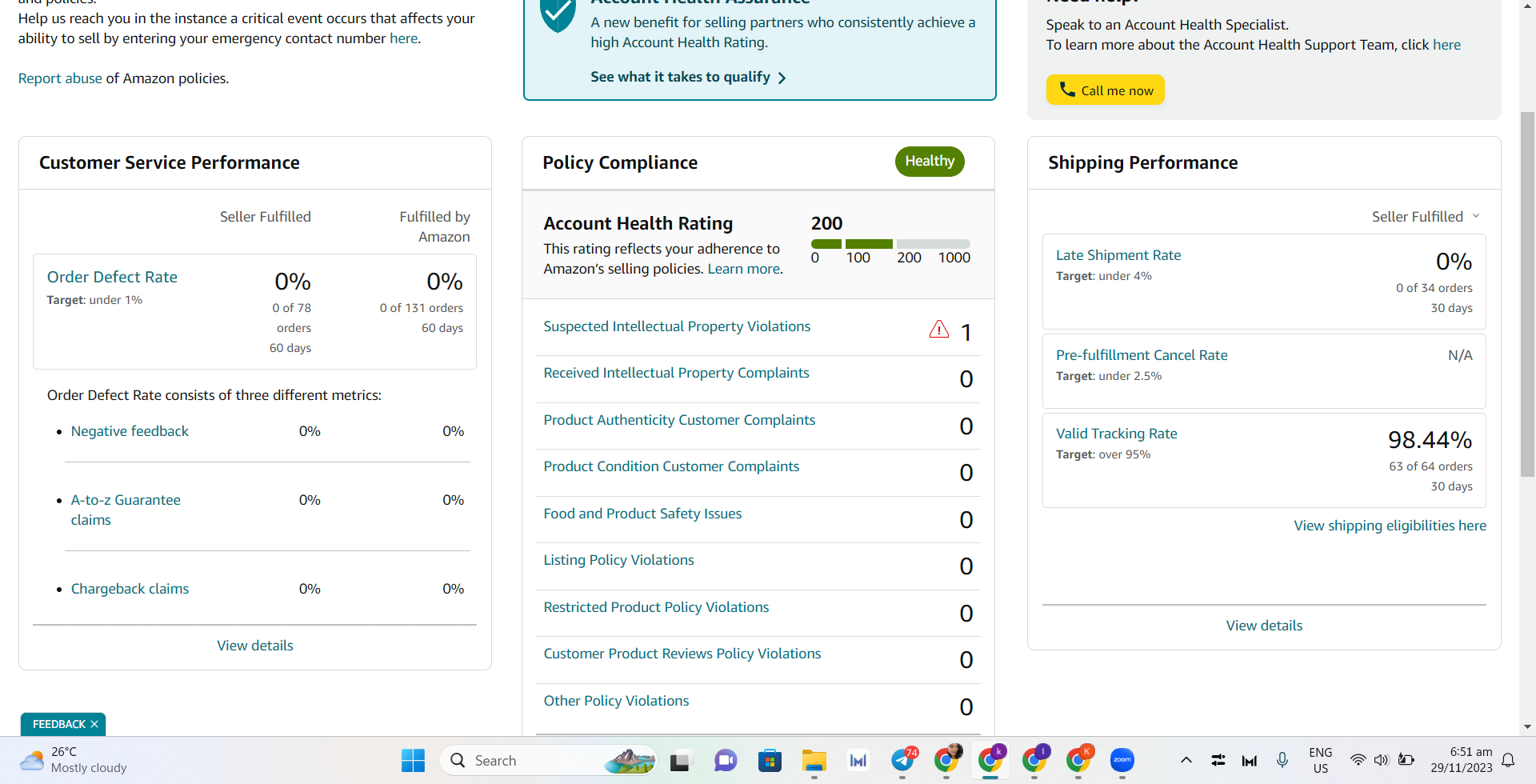
Task: Open Received Intellectual Property Complaints
Action: [676, 373]
